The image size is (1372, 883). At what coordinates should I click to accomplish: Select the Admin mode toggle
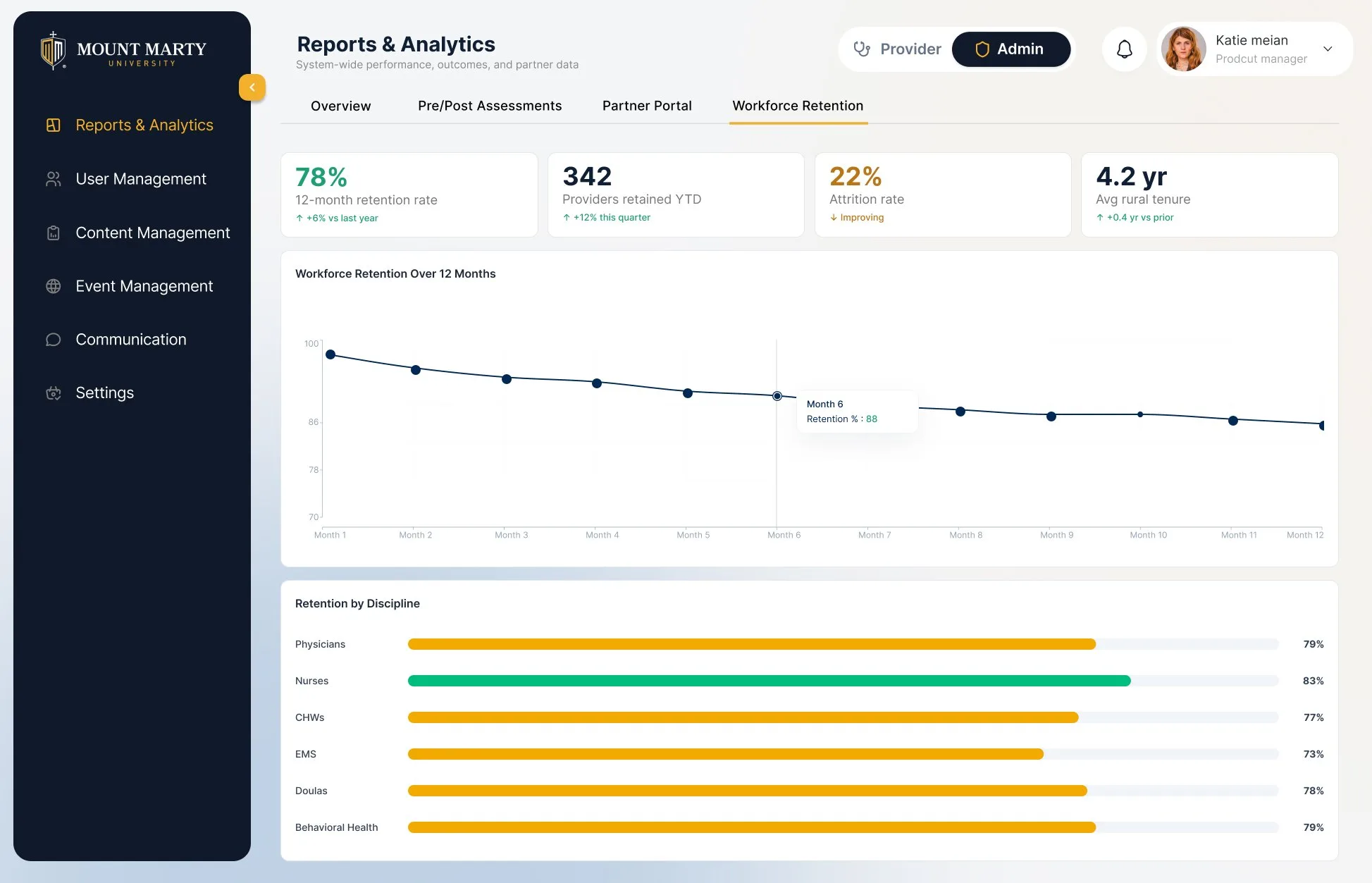(1011, 49)
